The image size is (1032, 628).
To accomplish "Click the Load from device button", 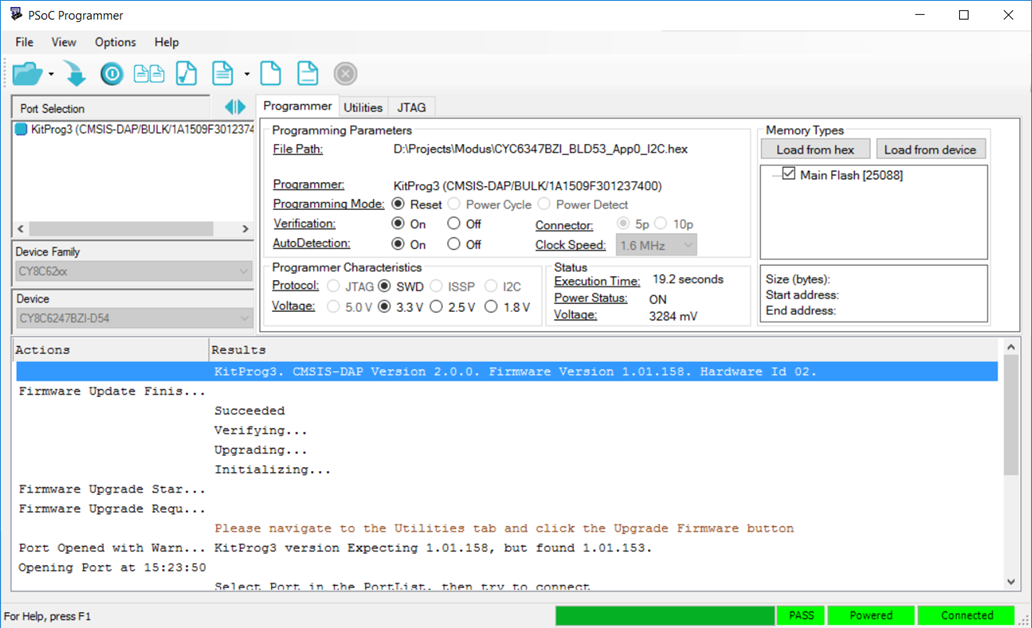I will 930,149.
